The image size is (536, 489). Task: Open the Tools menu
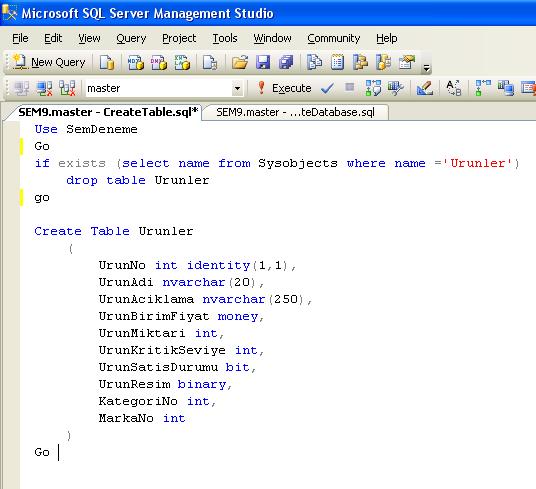pos(225,38)
